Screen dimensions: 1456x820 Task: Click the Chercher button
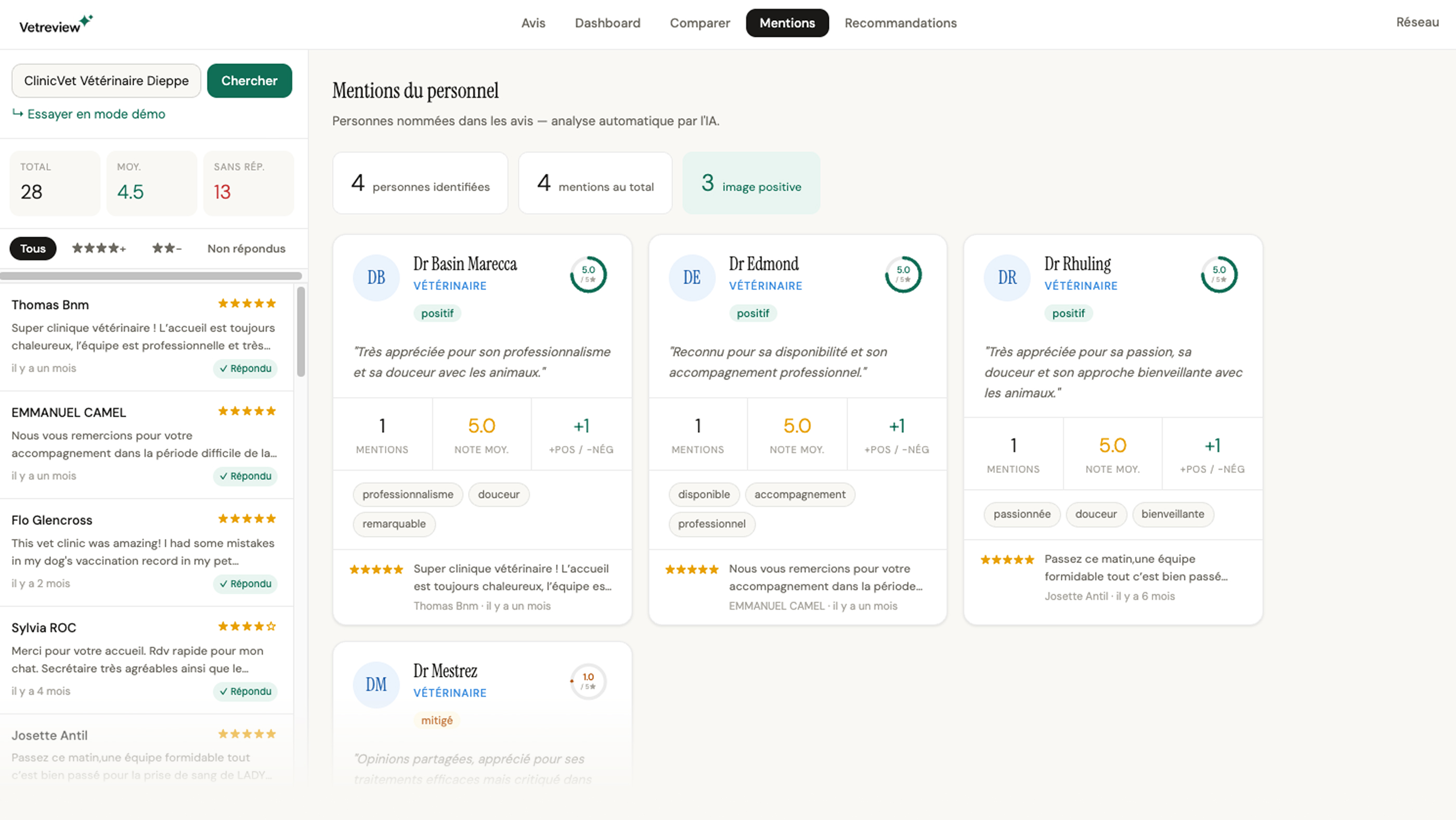249,81
